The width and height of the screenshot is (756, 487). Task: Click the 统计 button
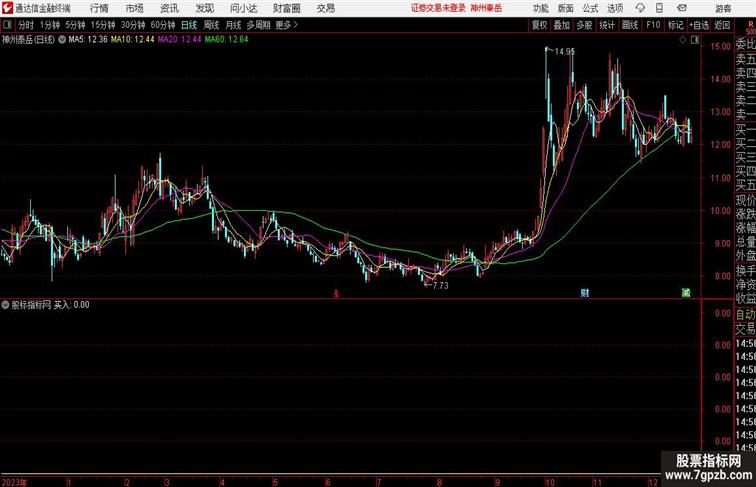pos(607,25)
